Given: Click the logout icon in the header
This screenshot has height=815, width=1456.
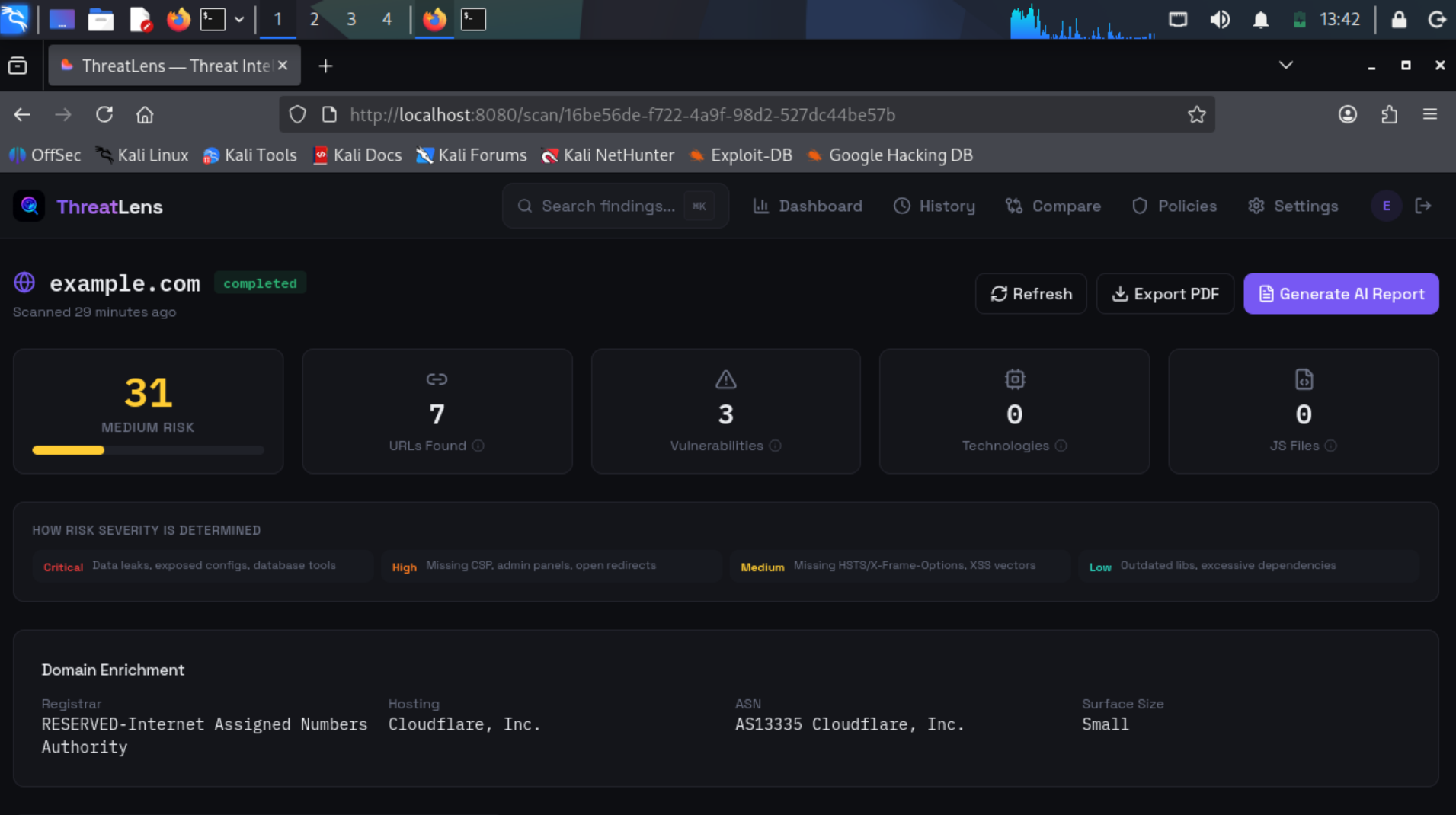Looking at the screenshot, I should (x=1422, y=206).
